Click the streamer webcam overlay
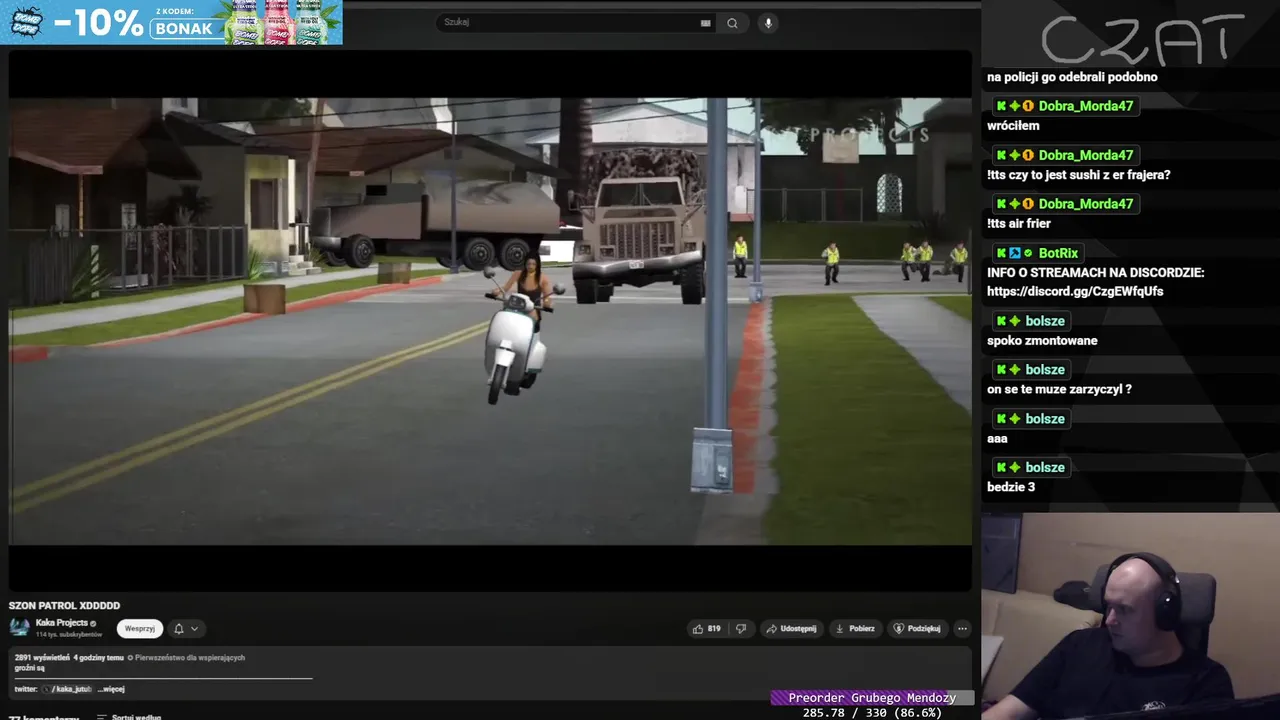 (1130, 616)
